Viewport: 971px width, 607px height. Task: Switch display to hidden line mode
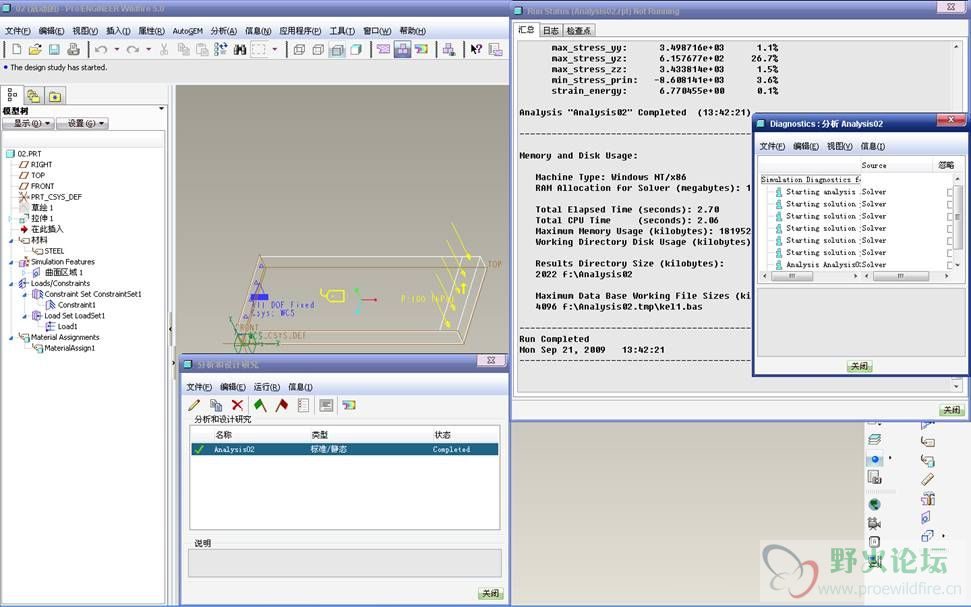318,49
